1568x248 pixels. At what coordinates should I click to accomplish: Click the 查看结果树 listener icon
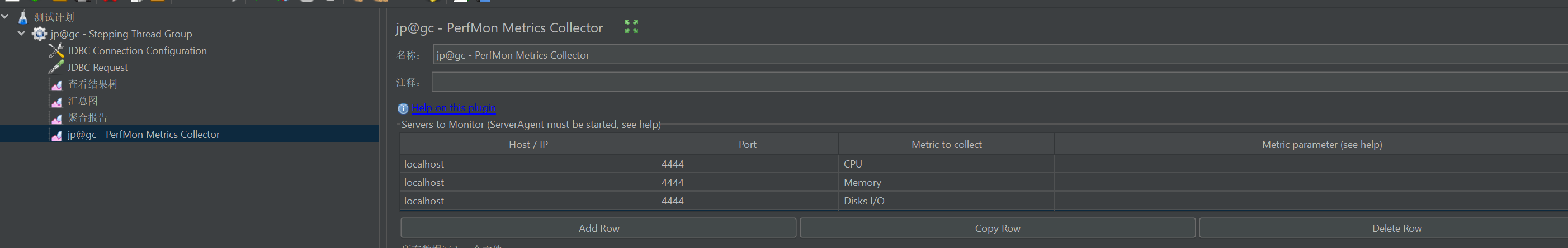[56, 84]
